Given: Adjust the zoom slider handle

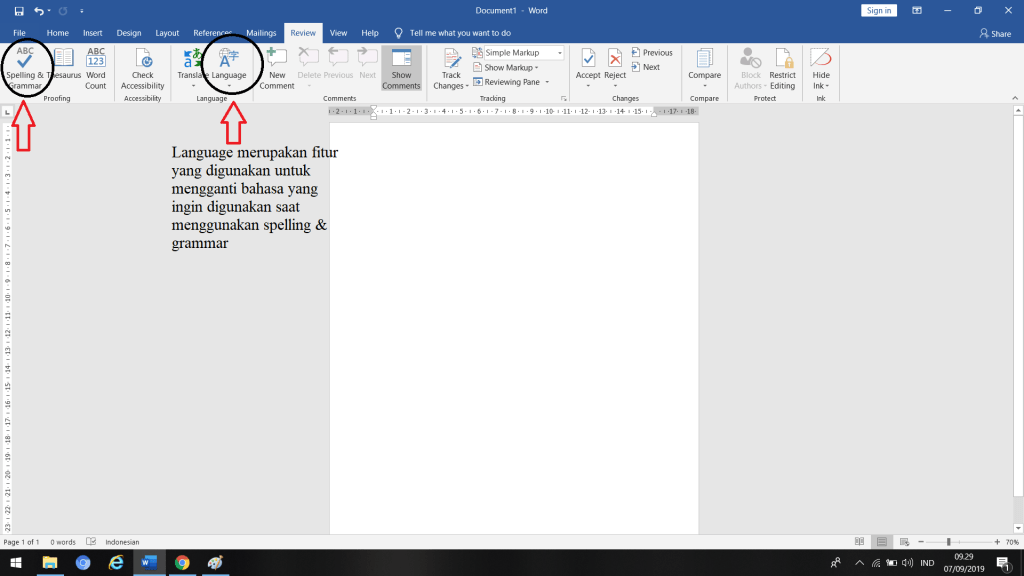Looking at the screenshot, I should pyautogui.click(x=948, y=542).
